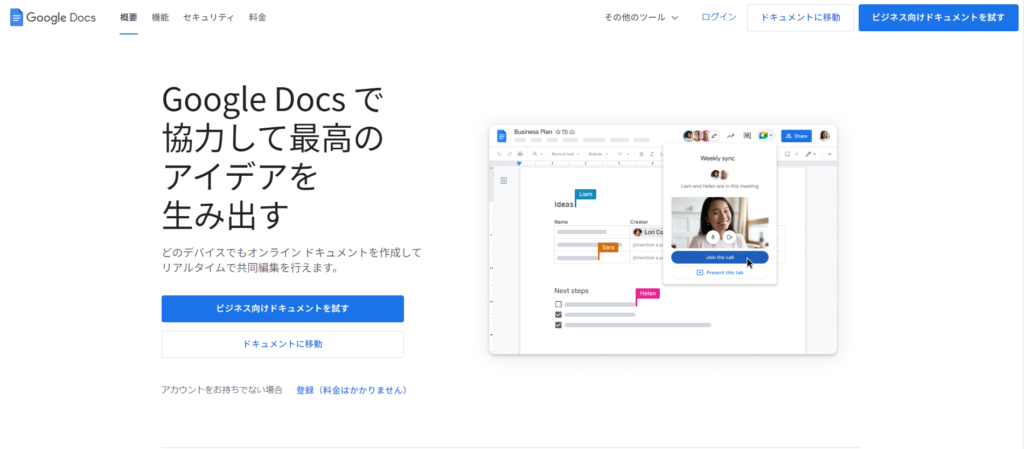Click header ビジネス向けドキュメントを試す button
The height and width of the screenshot is (449, 1024).
(938, 18)
